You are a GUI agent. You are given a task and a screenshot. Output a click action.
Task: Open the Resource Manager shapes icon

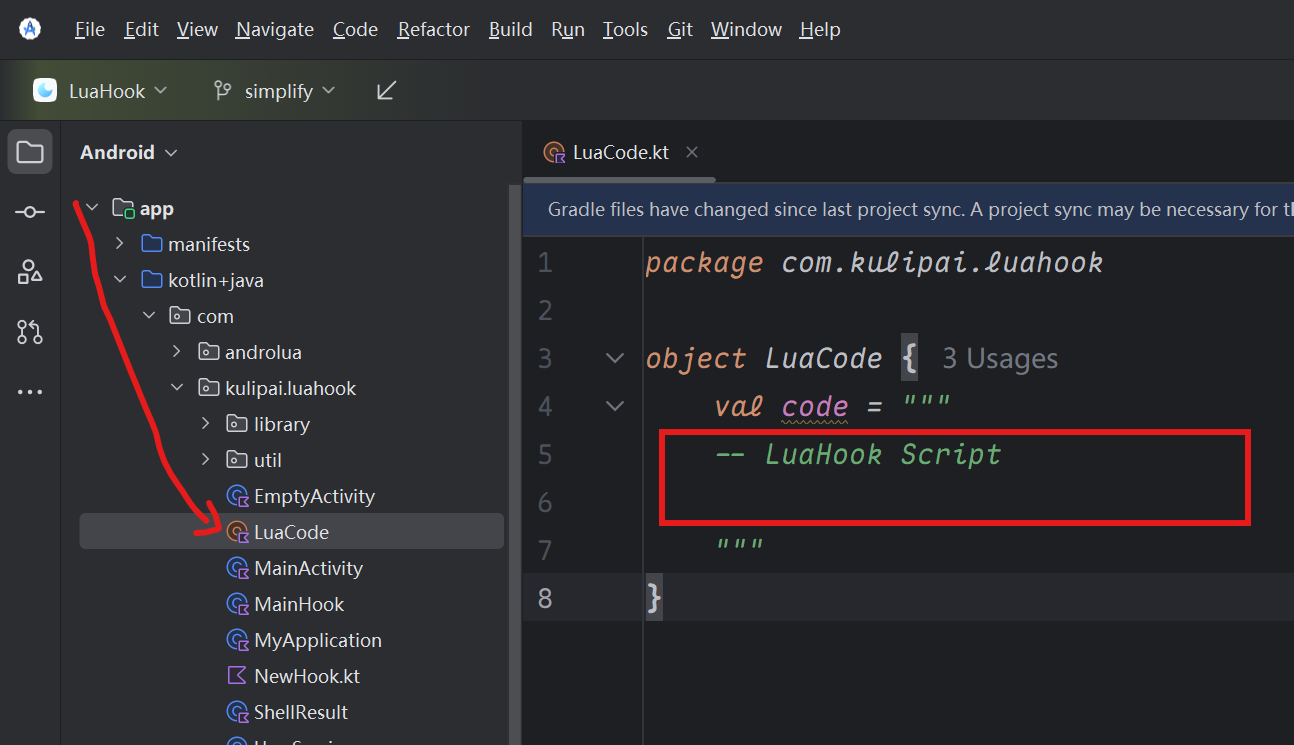[30, 272]
